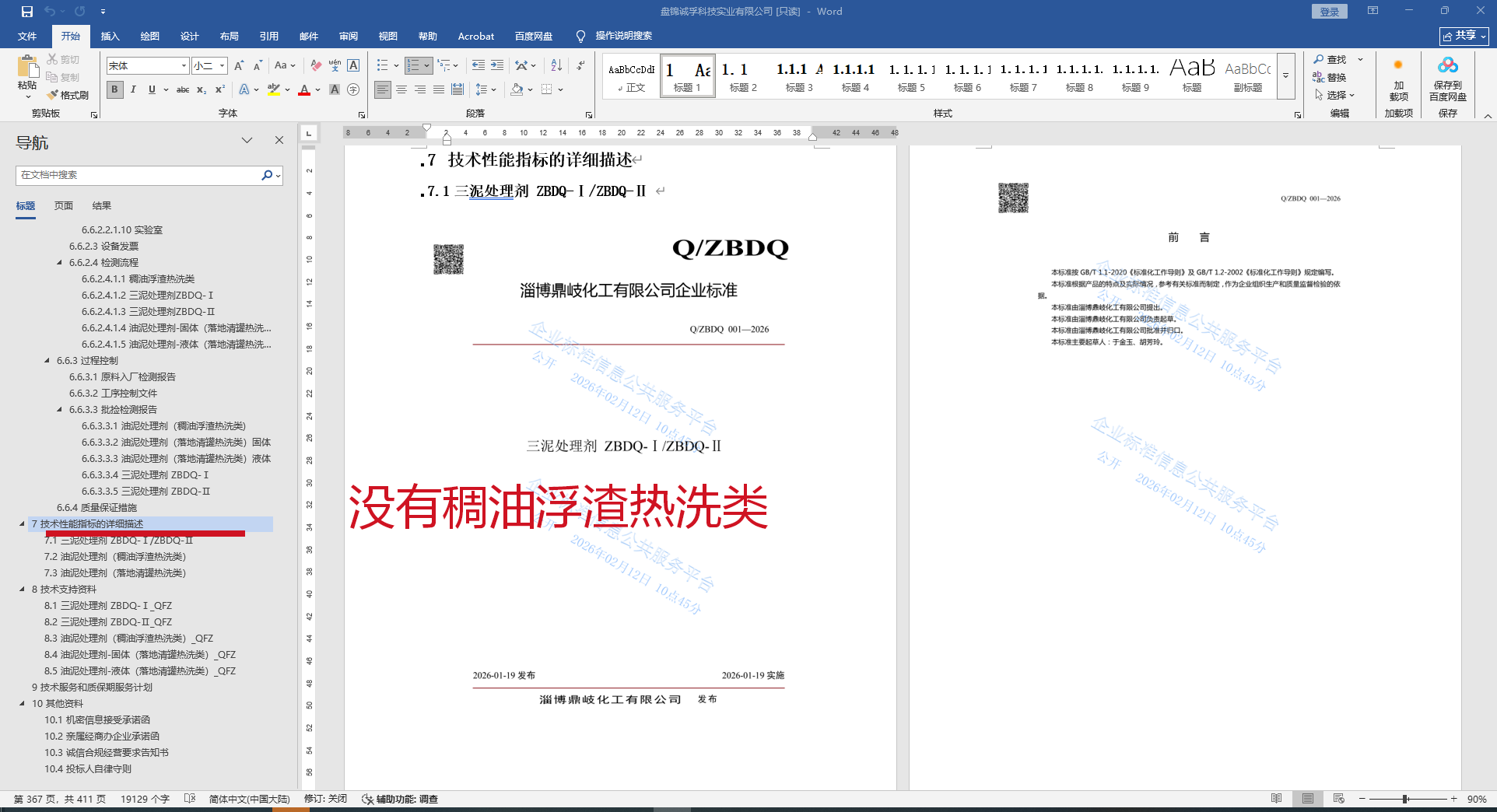Click the red font color button
This screenshot has height=812, width=1497.
coord(305,89)
